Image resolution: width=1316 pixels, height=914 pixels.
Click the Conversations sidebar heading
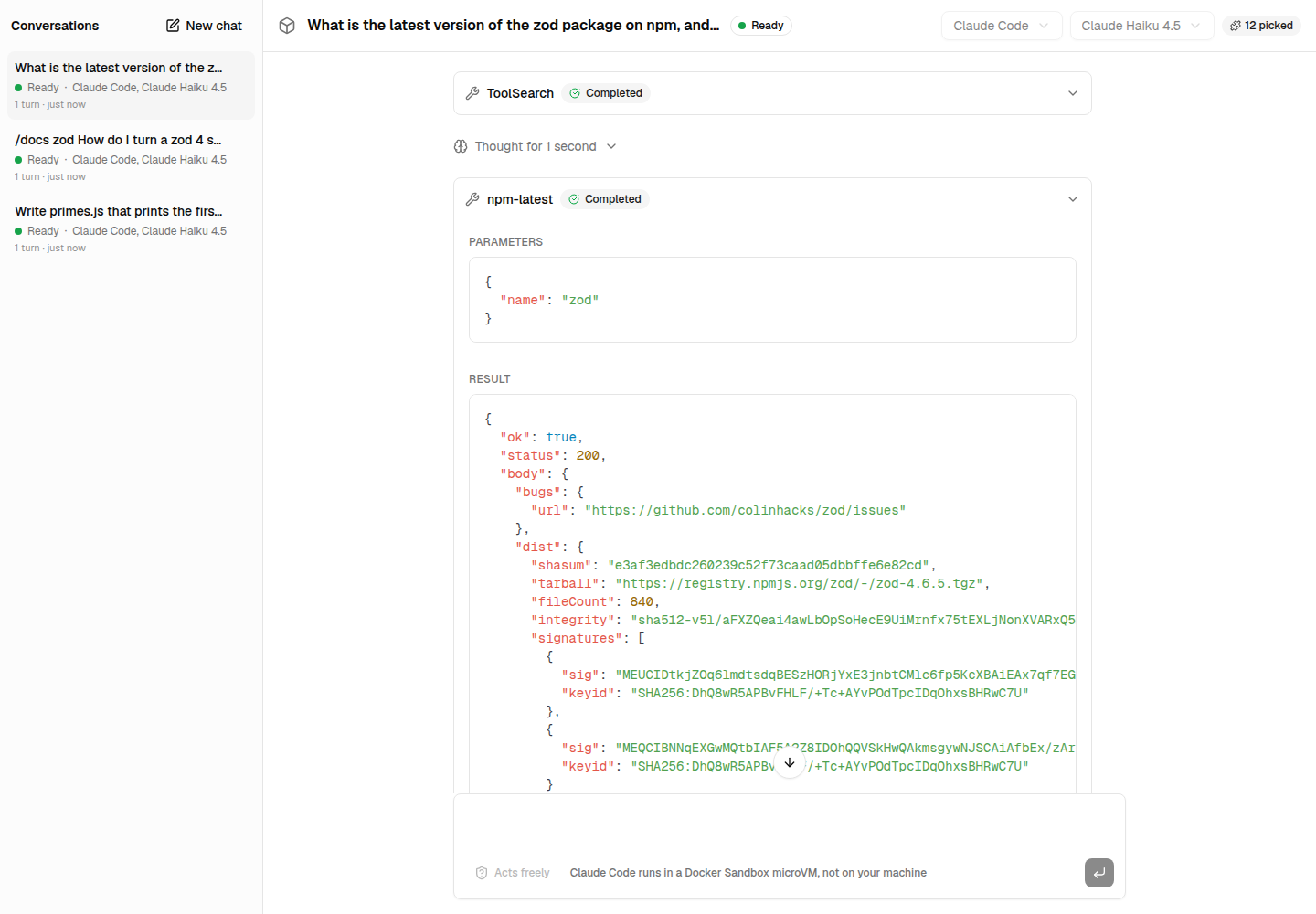55,26
